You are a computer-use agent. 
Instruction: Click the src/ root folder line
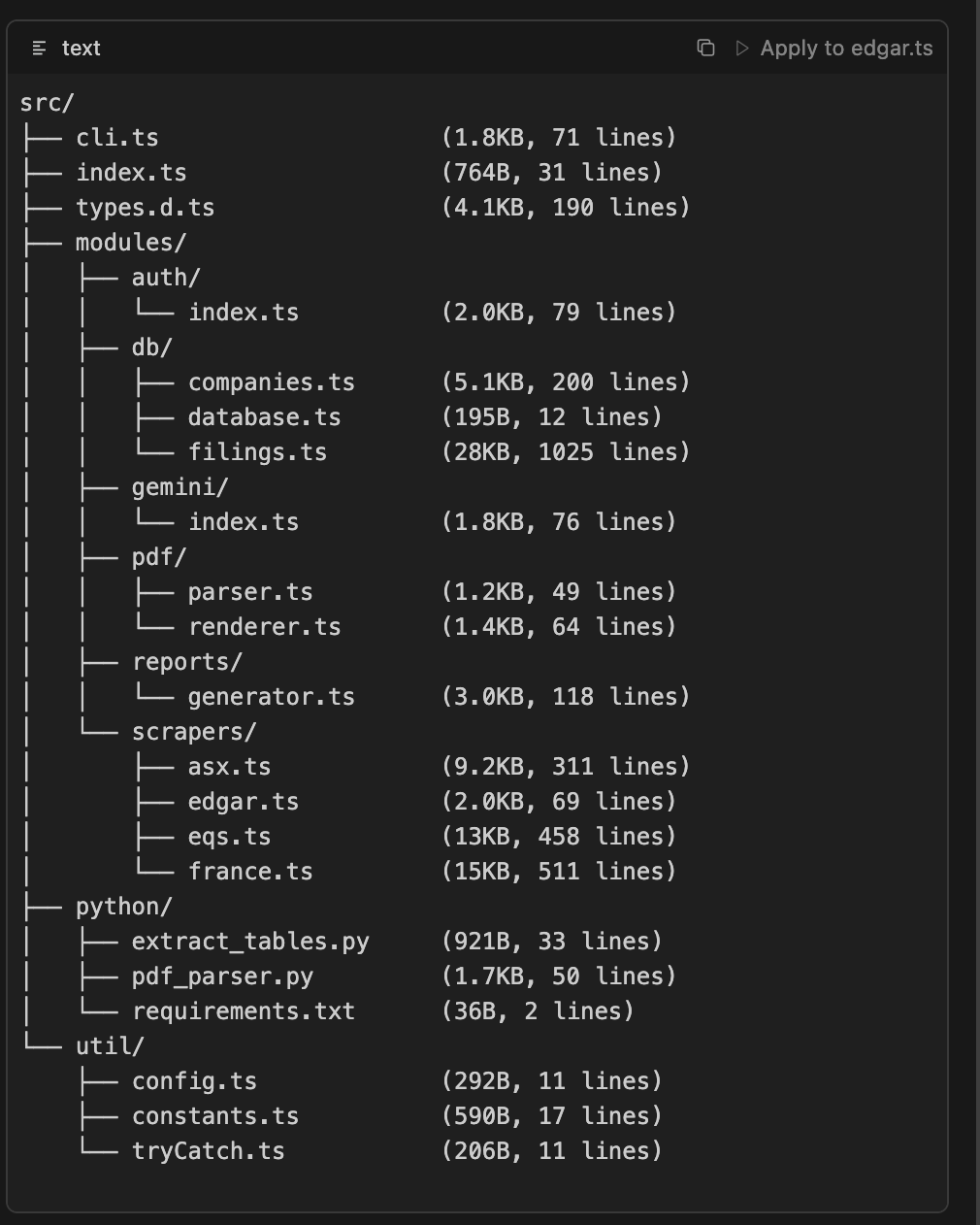click(x=47, y=102)
